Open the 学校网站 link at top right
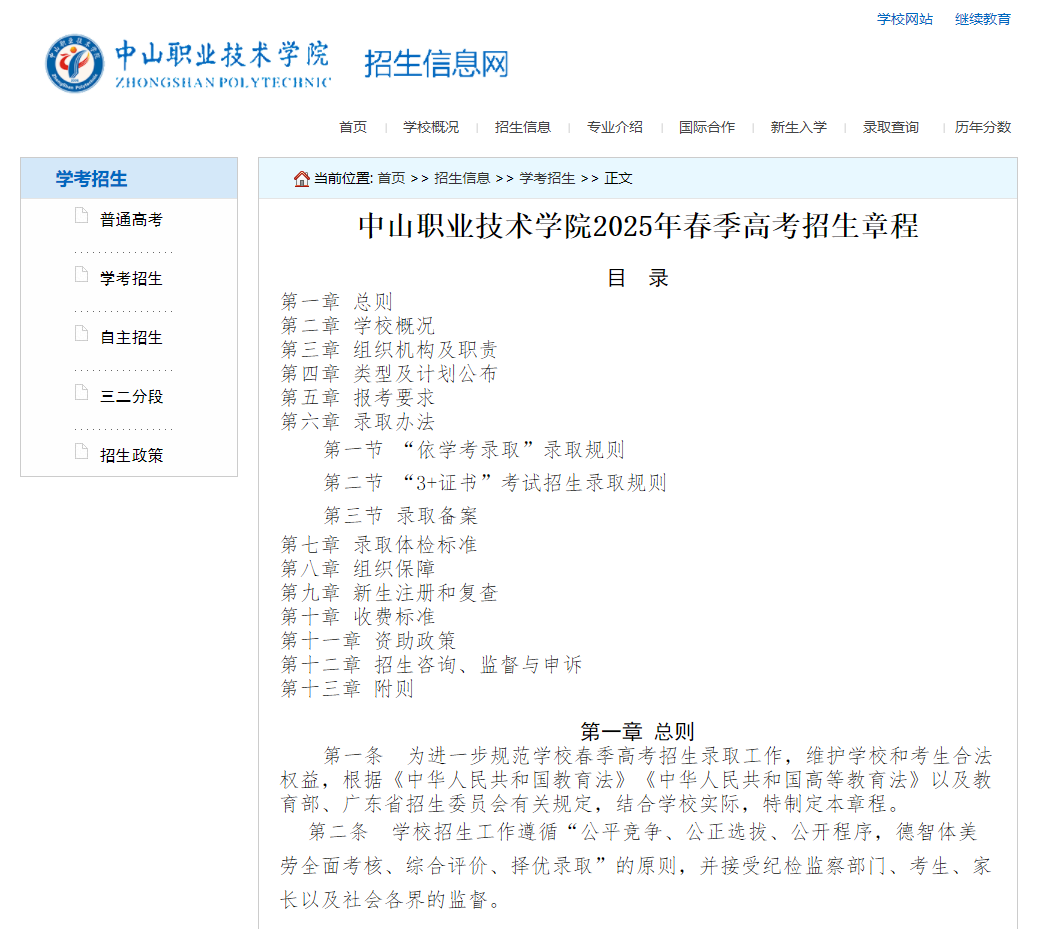The image size is (1044, 929). pyautogui.click(x=902, y=18)
